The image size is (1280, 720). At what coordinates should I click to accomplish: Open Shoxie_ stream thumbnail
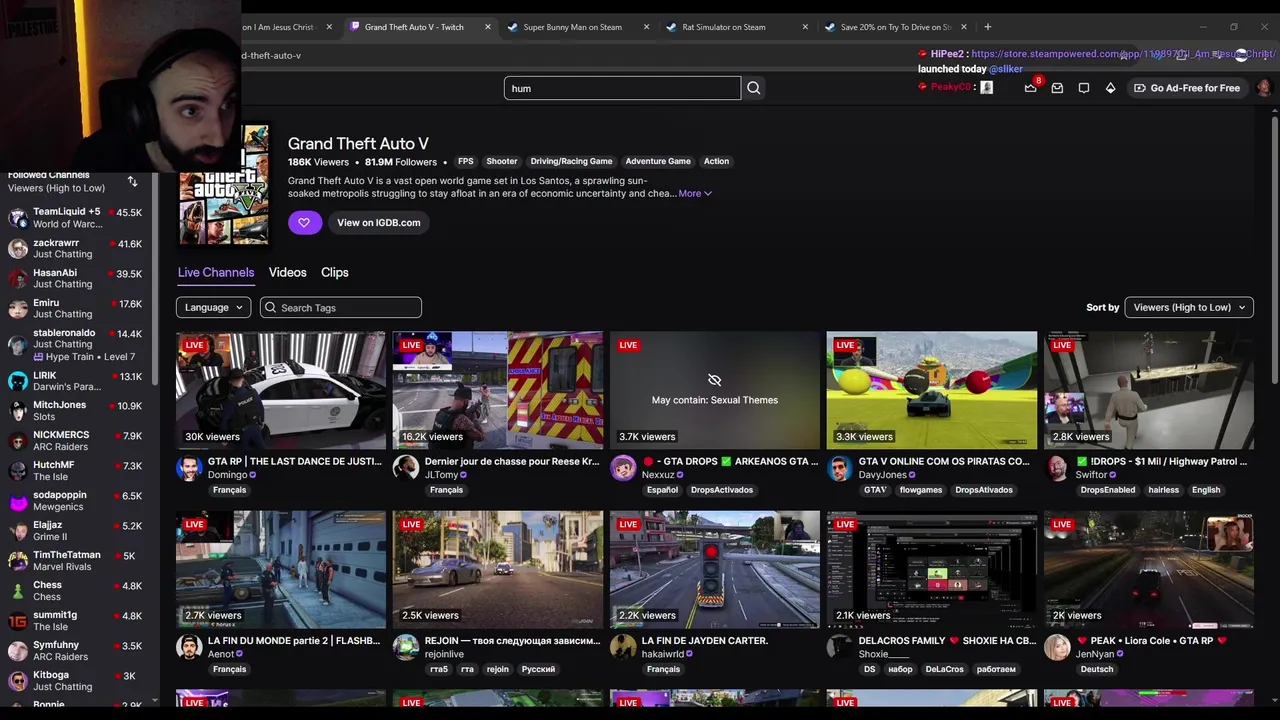tap(931, 569)
